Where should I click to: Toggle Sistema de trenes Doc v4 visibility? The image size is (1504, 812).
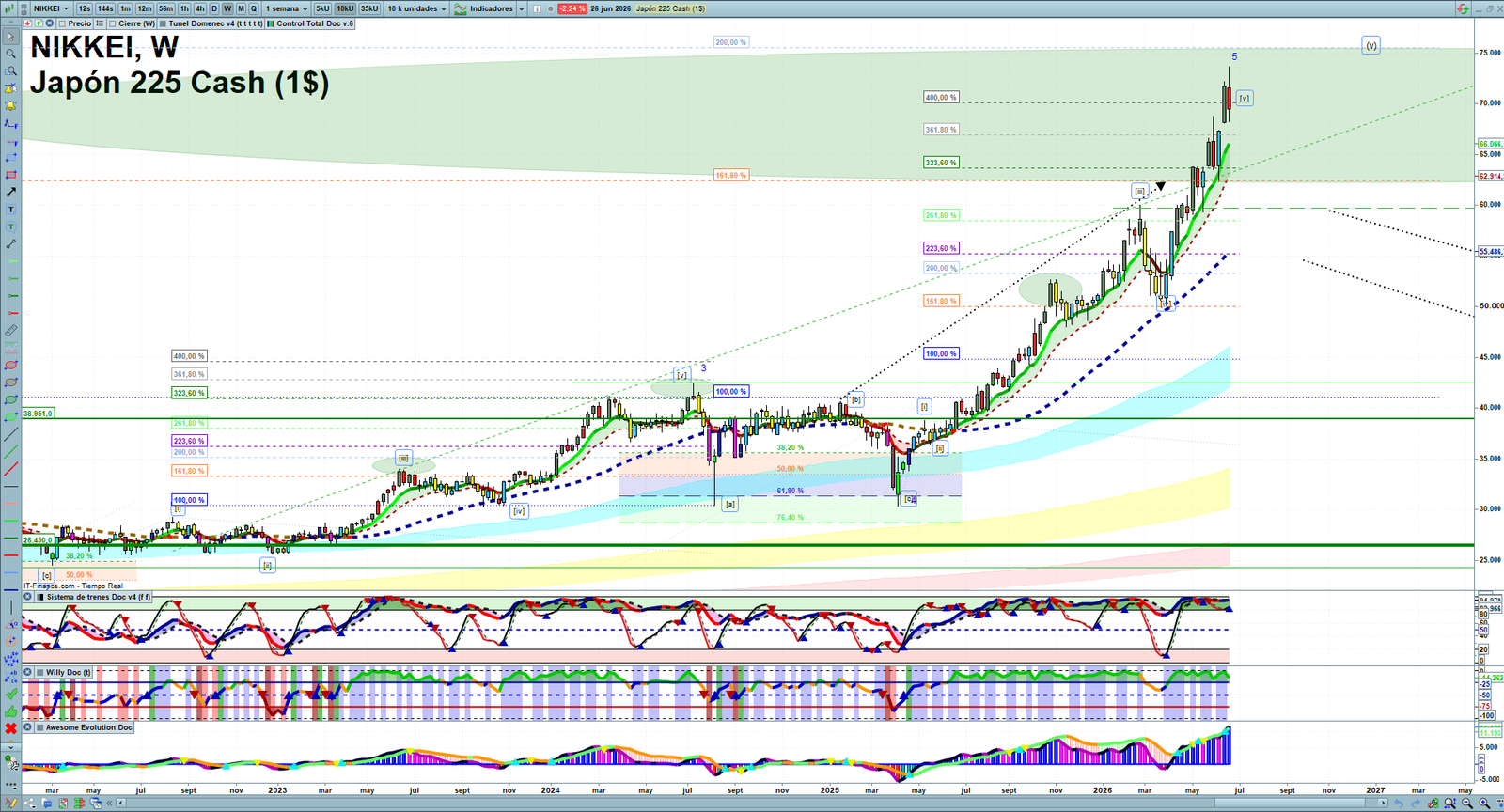[40, 597]
